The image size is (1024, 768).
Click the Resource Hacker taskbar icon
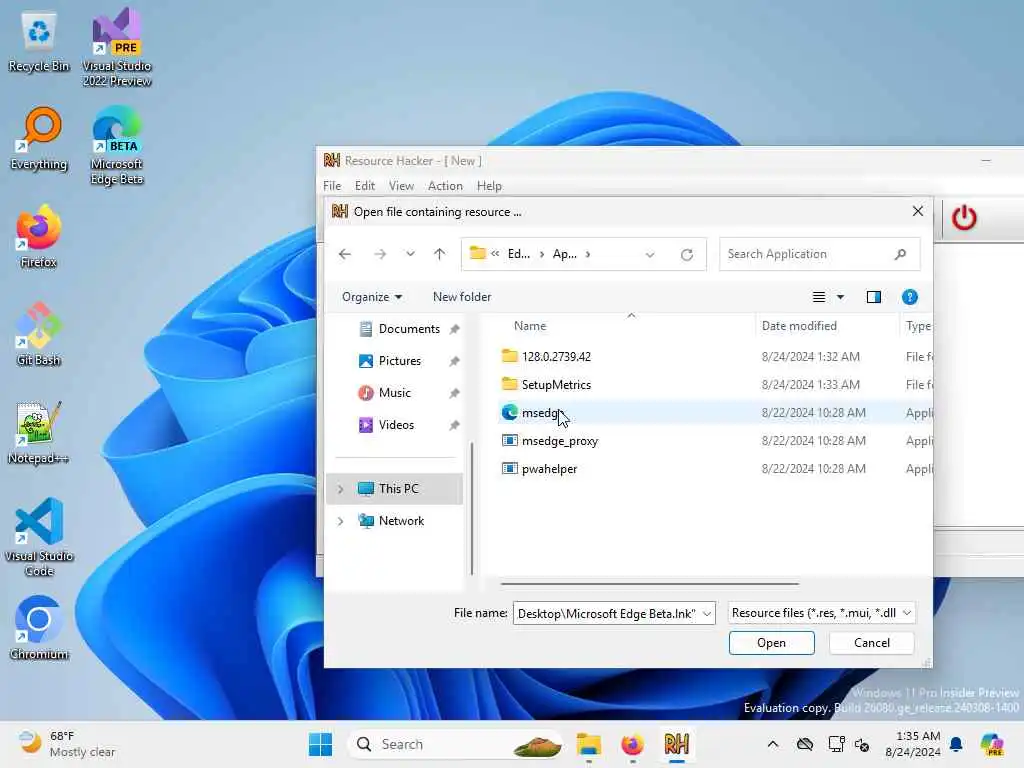[677, 744]
